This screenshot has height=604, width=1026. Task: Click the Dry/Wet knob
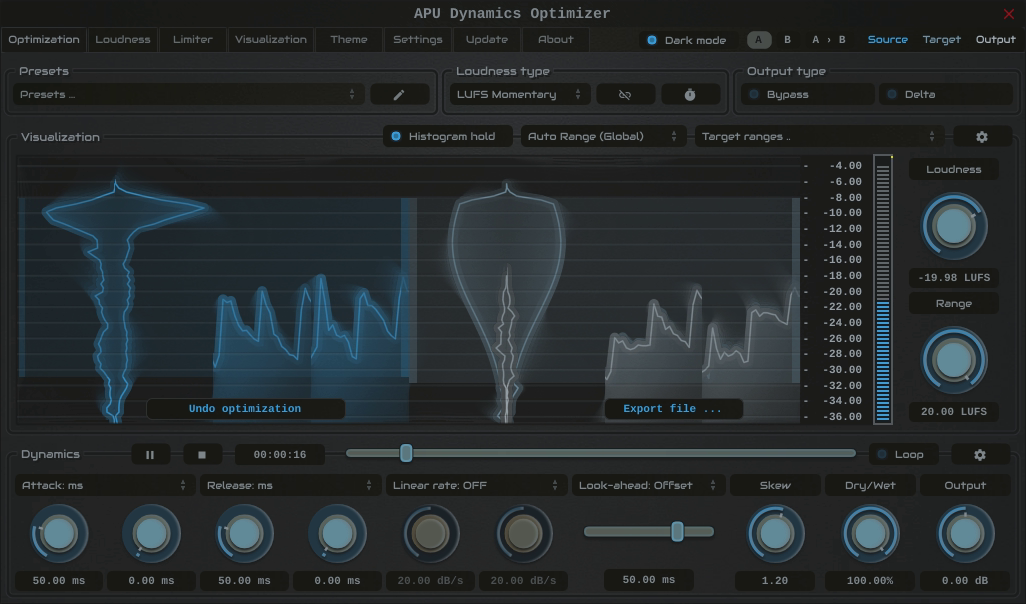click(x=870, y=534)
